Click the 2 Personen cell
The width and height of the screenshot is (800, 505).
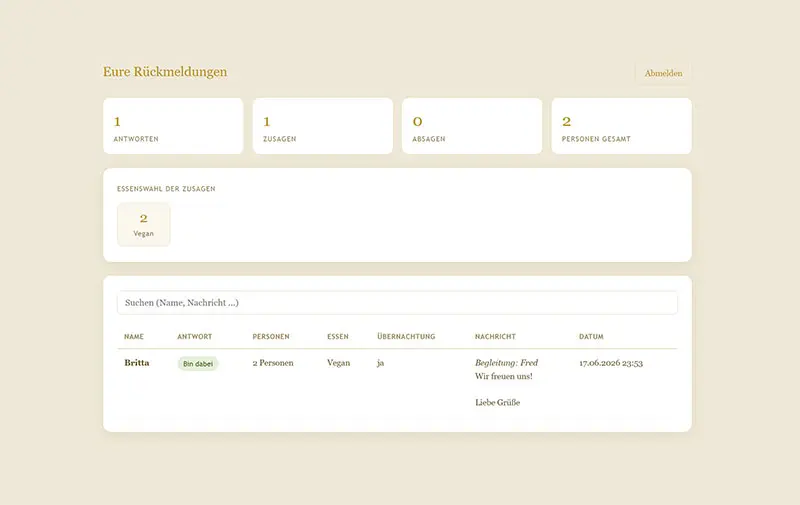(273, 363)
